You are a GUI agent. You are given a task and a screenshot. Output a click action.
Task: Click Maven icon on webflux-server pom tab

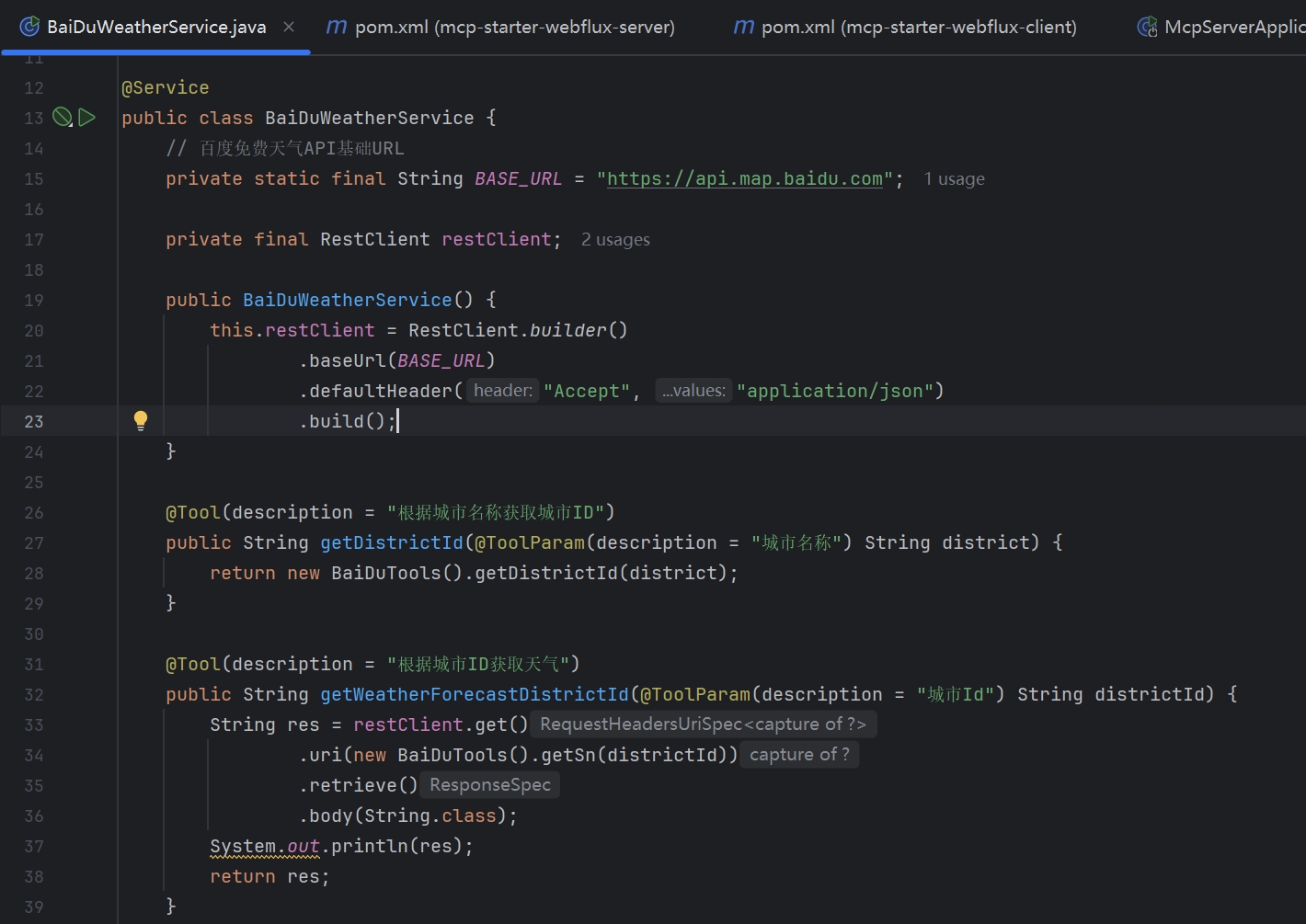(337, 27)
